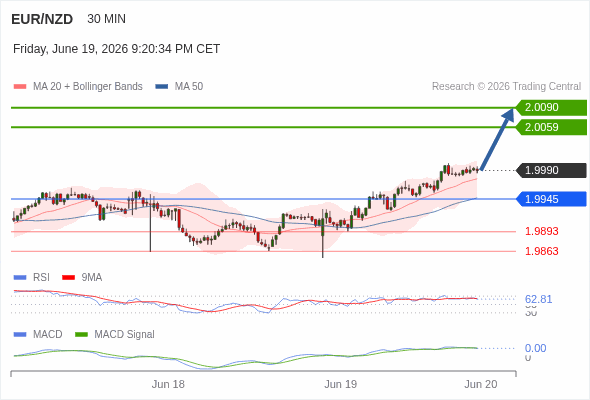Click the EUR/NZD chart title
The height and width of the screenshot is (400, 590).
[42, 19]
